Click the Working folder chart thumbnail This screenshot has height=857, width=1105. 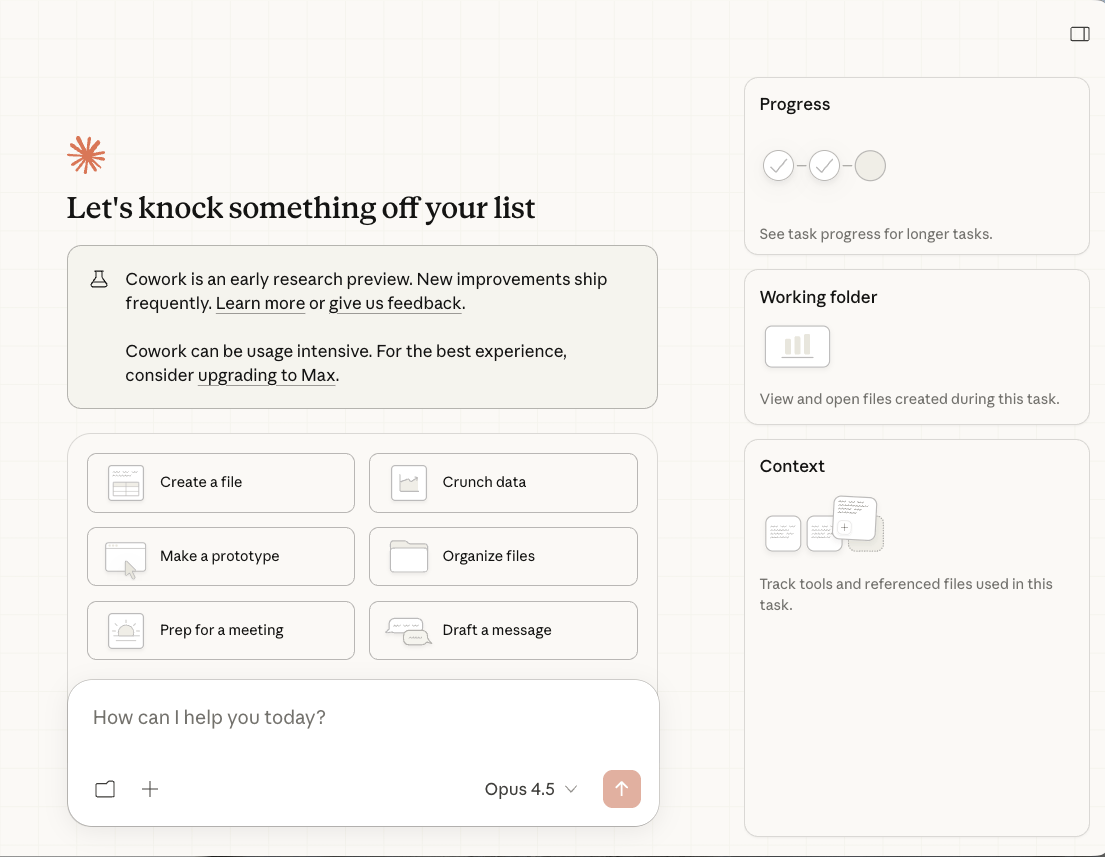coord(797,347)
